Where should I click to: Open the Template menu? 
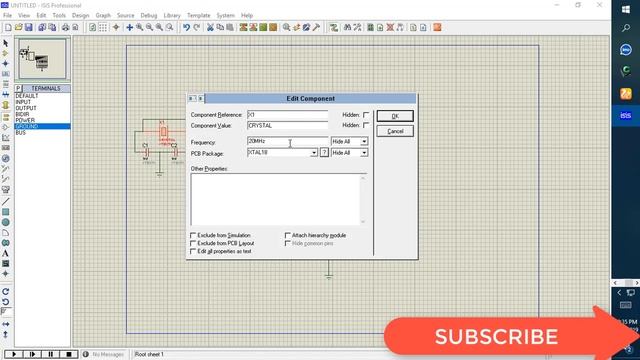click(x=199, y=15)
